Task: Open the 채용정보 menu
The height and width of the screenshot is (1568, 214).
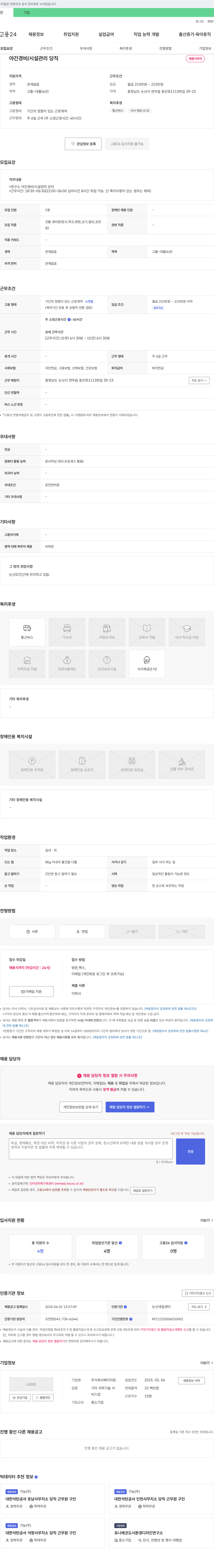Action: [x=36, y=35]
